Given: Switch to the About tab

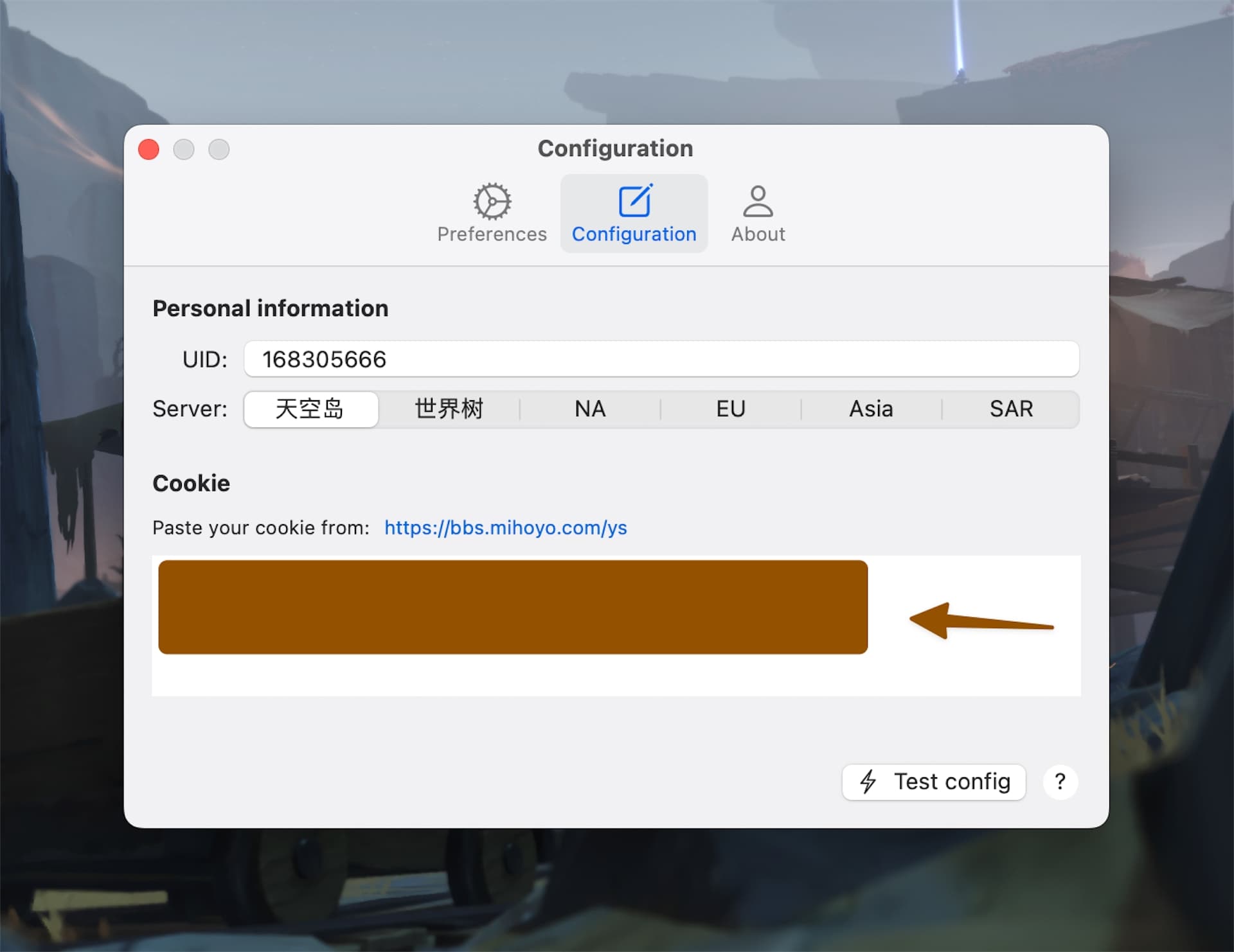Looking at the screenshot, I should (x=757, y=213).
